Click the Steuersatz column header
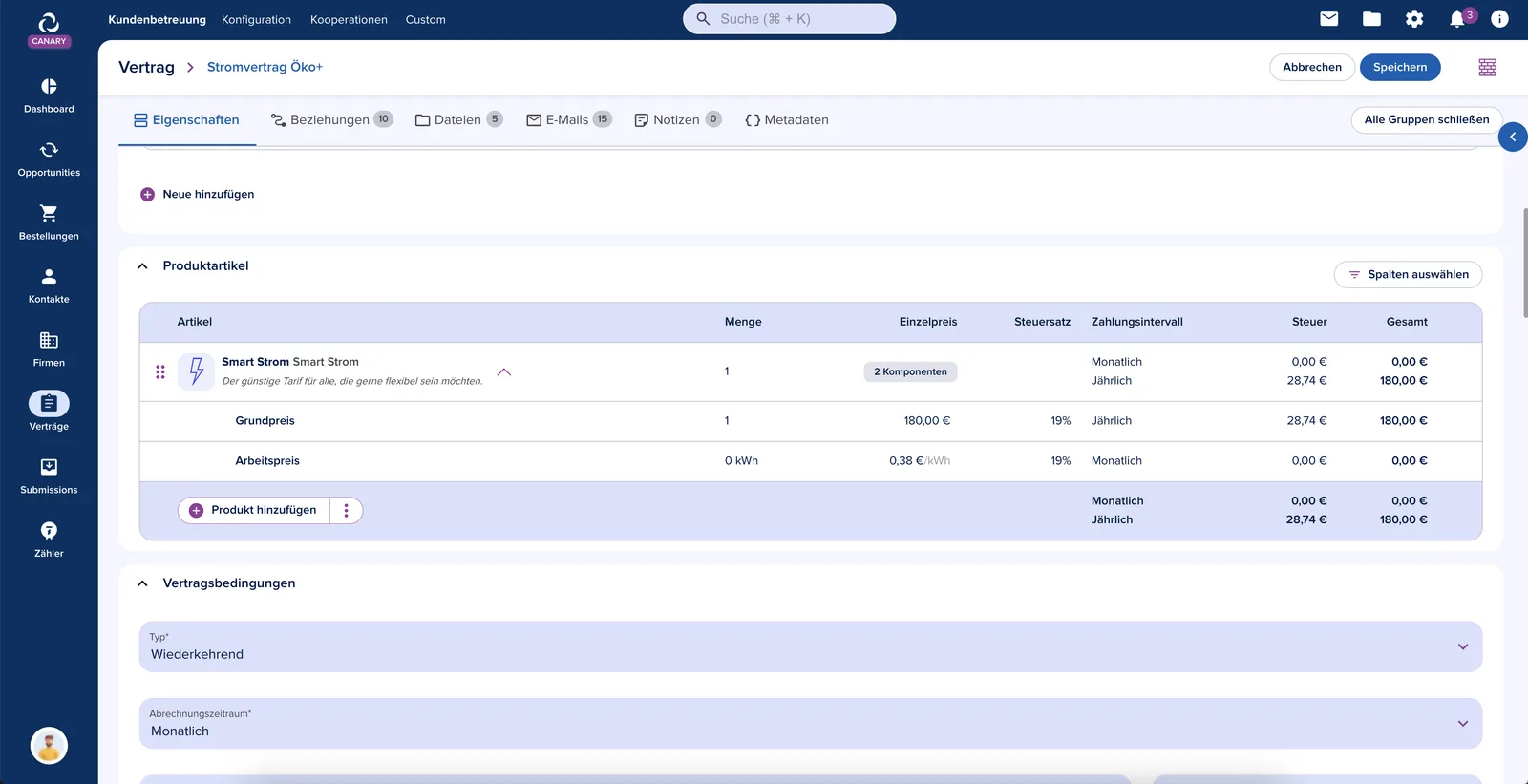The width and height of the screenshot is (1528, 784). click(x=1042, y=322)
